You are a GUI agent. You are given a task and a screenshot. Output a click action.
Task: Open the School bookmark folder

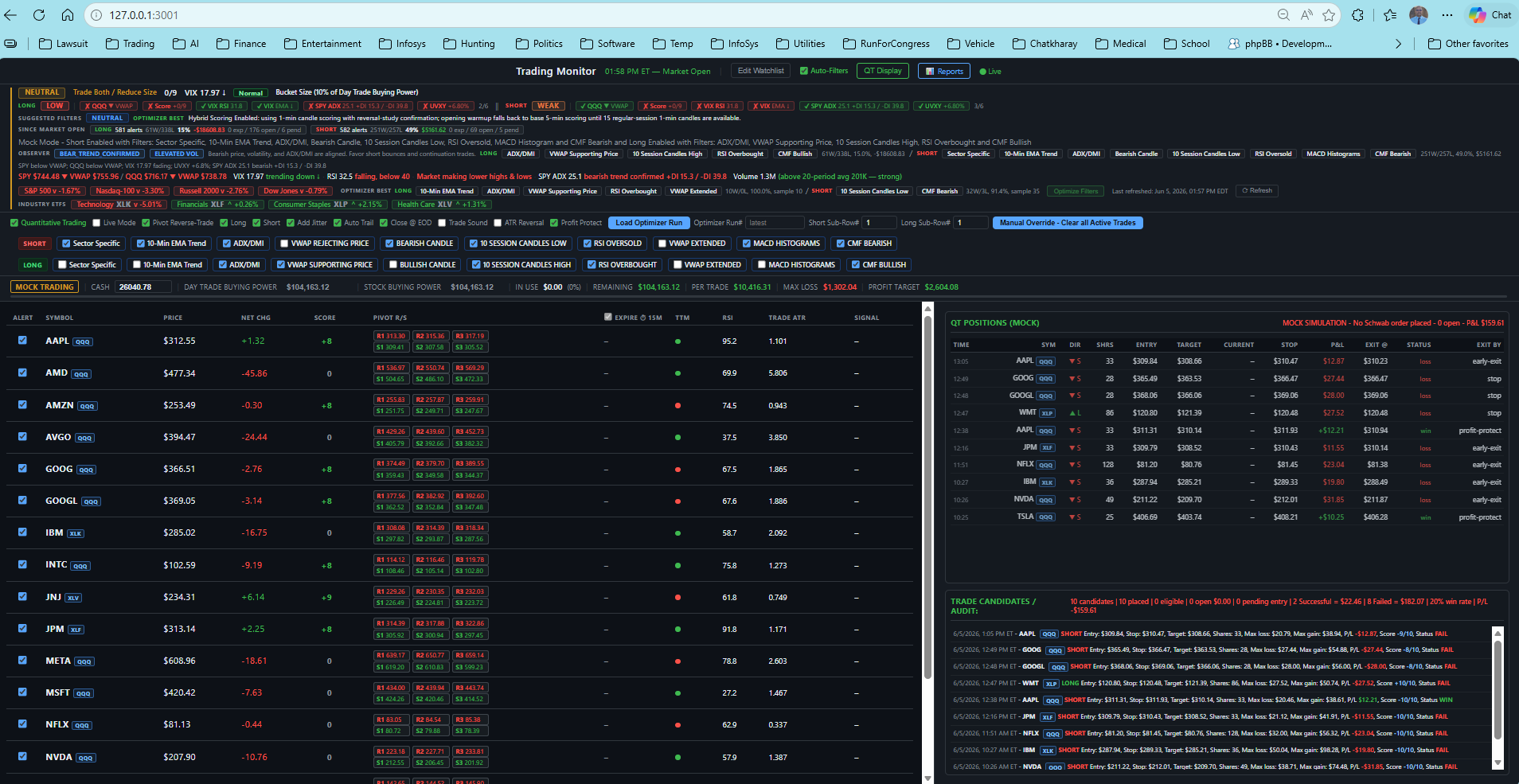click(1187, 44)
